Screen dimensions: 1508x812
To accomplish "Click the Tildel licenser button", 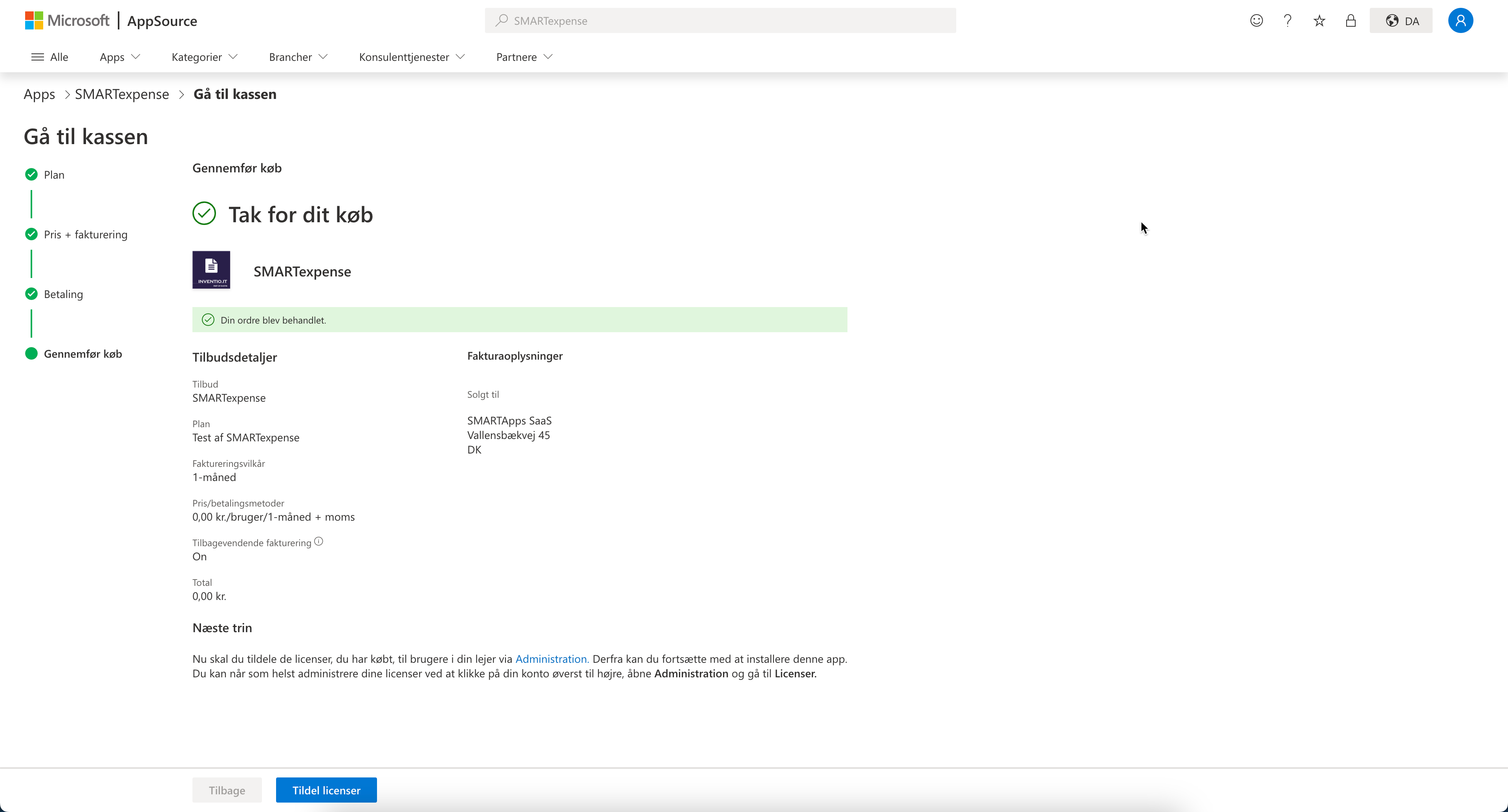I will coord(327,790).
